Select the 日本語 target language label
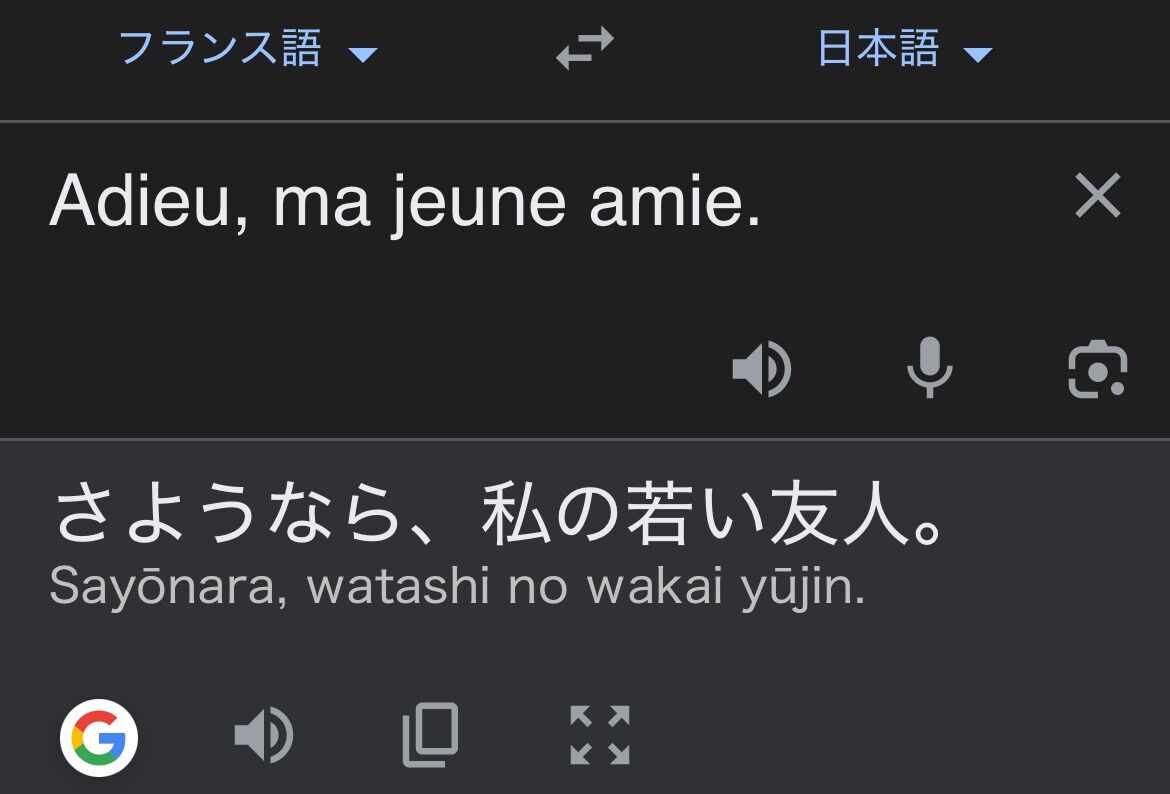This screenshot has height=794, width=1170. click(x=879, y=48)
